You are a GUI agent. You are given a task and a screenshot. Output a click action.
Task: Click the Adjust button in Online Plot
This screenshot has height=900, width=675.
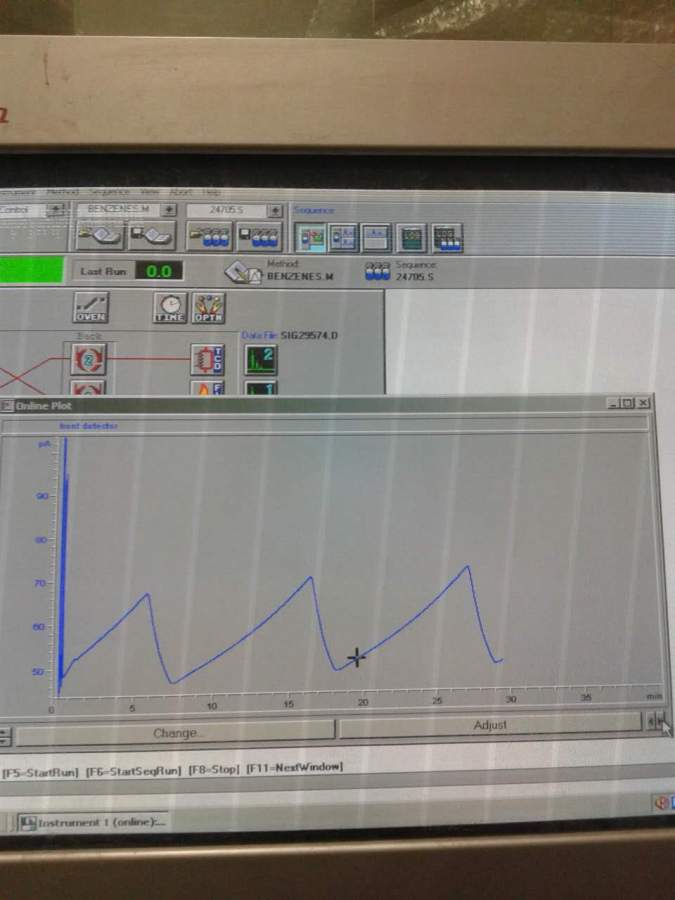coord(490,726)
